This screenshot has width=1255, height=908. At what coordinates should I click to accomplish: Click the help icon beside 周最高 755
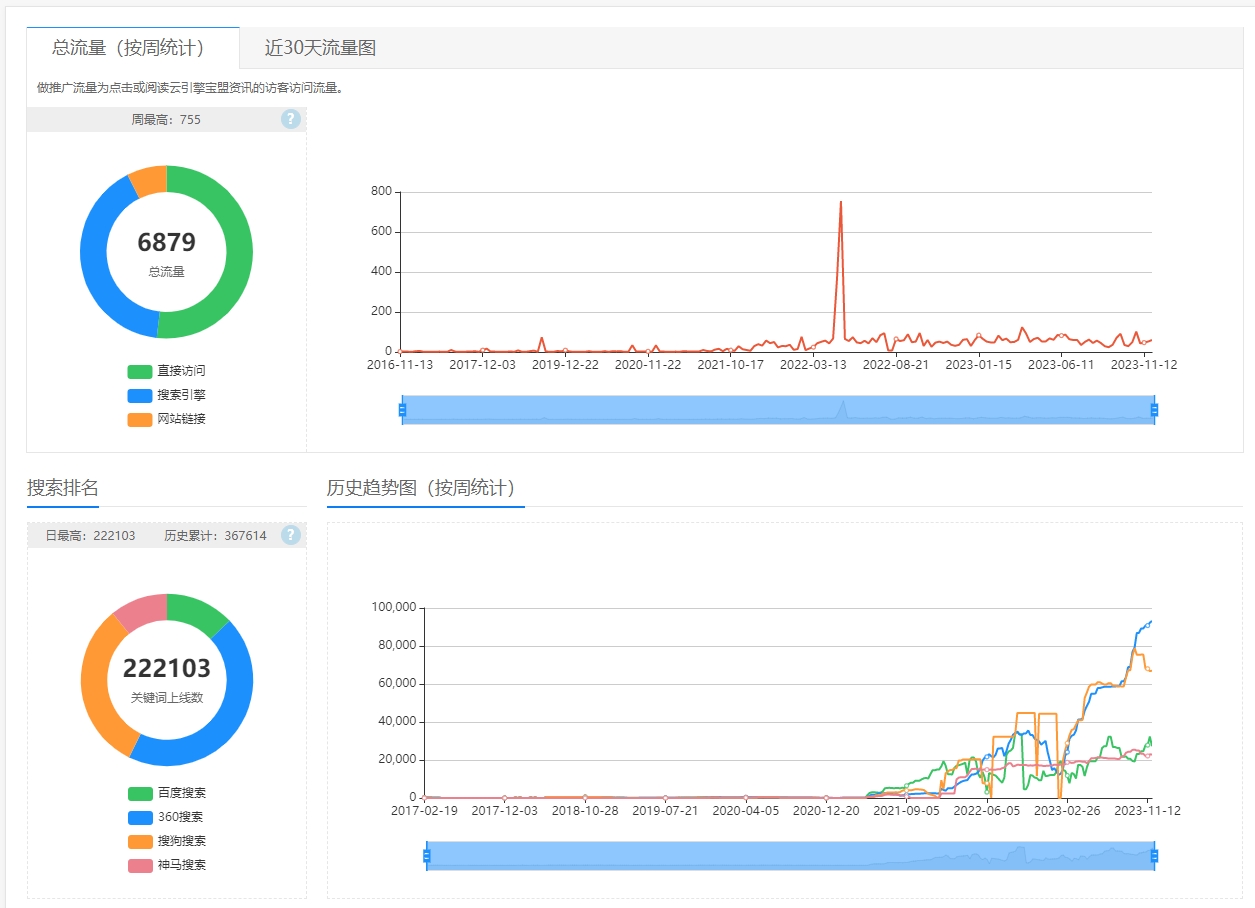[290, 120]
